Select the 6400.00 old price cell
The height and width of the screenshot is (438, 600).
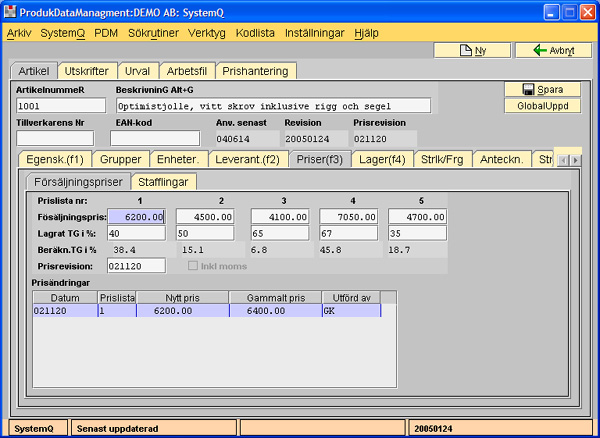pyautogui.click(x=276, y=311)
